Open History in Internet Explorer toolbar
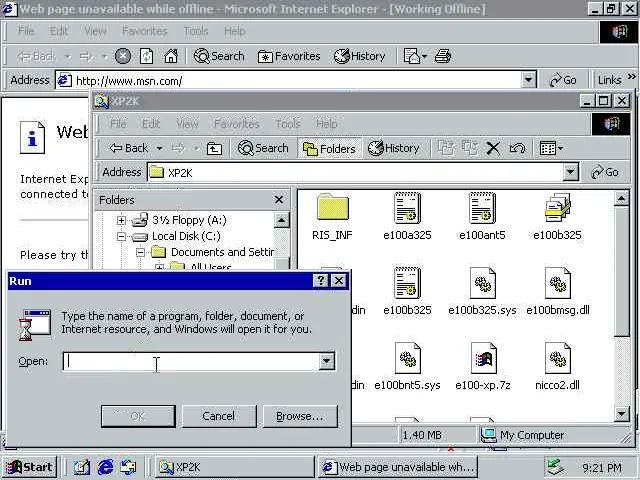Viewport: 640px width, 480px height. (x=360, y=56)
